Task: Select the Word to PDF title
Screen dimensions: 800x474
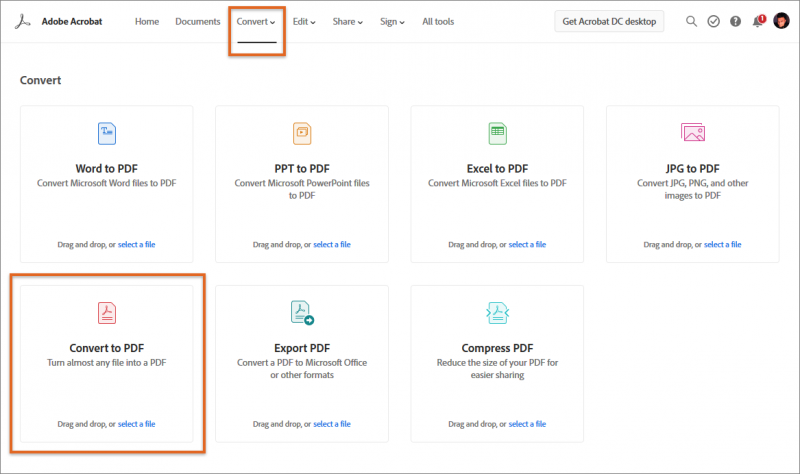Action: 107,168
